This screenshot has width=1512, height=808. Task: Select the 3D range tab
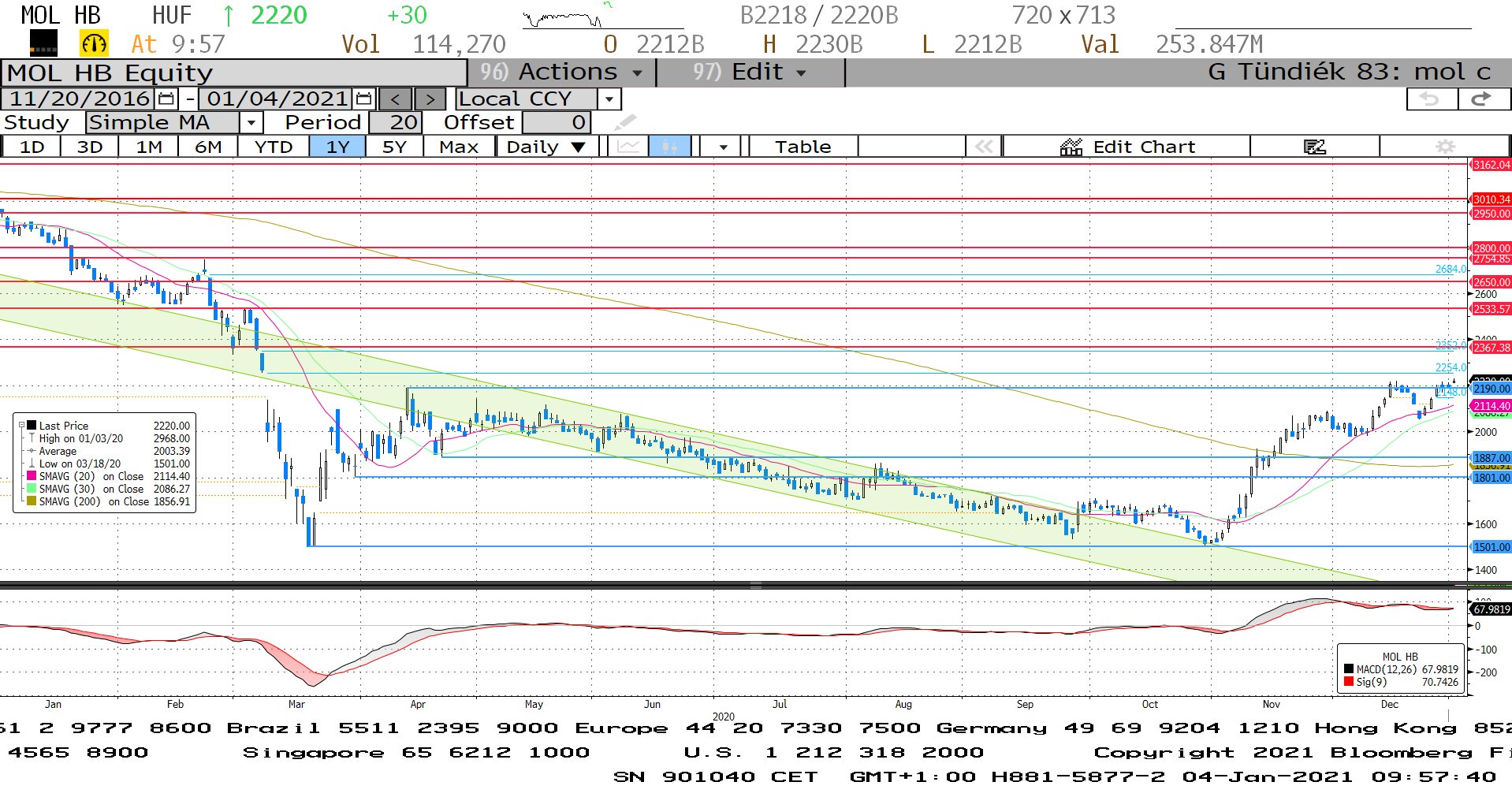90,147
